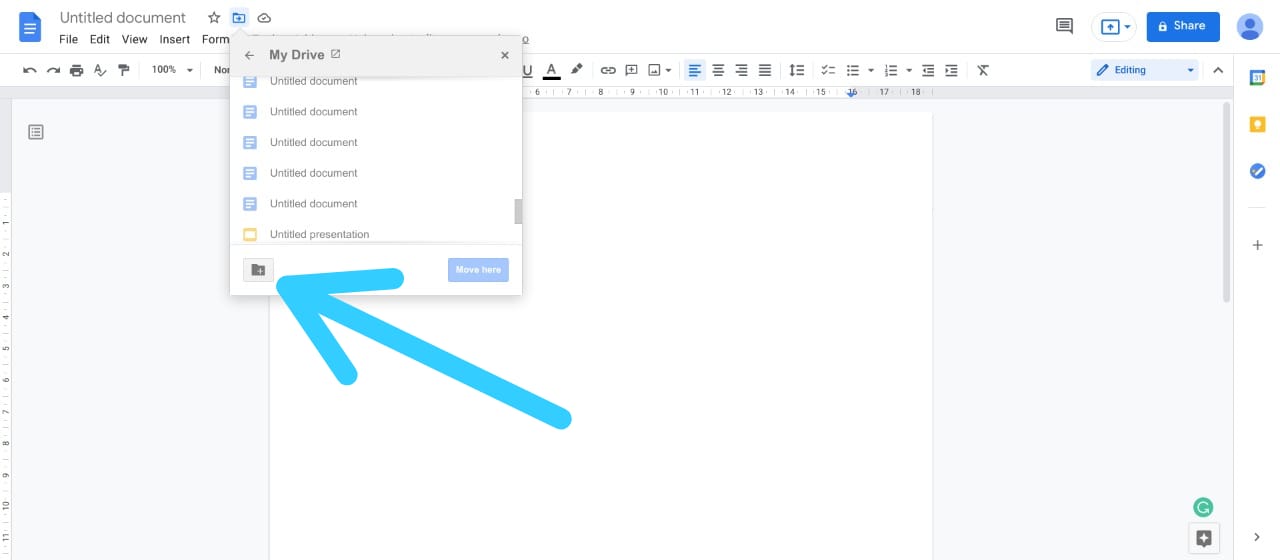Screen dimensions: 1280x560
Task: Open the comment history
Action: (1064, 26)
